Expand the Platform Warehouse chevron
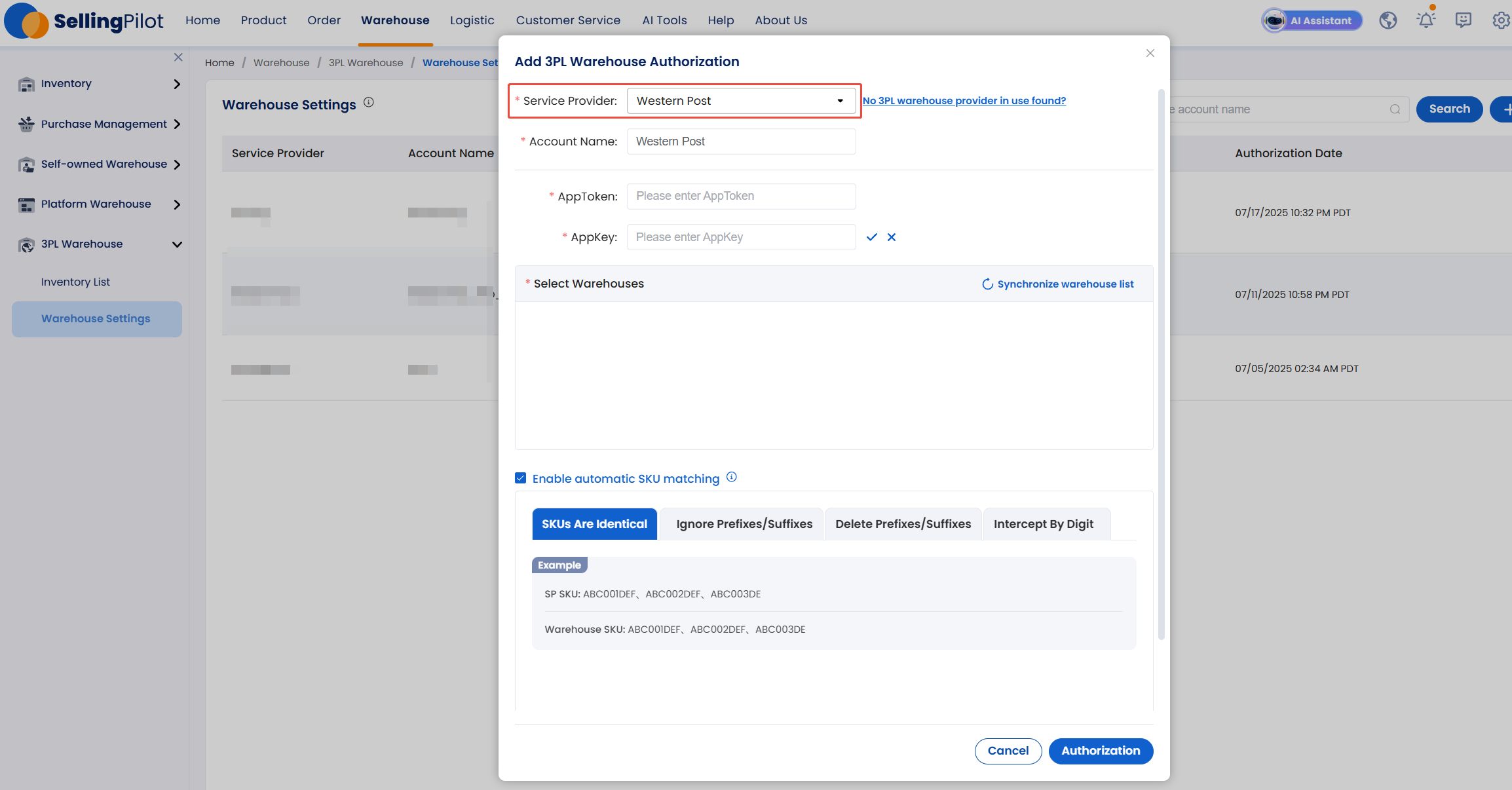Viewport: 1512px width, 790px height. pos(177,204)
